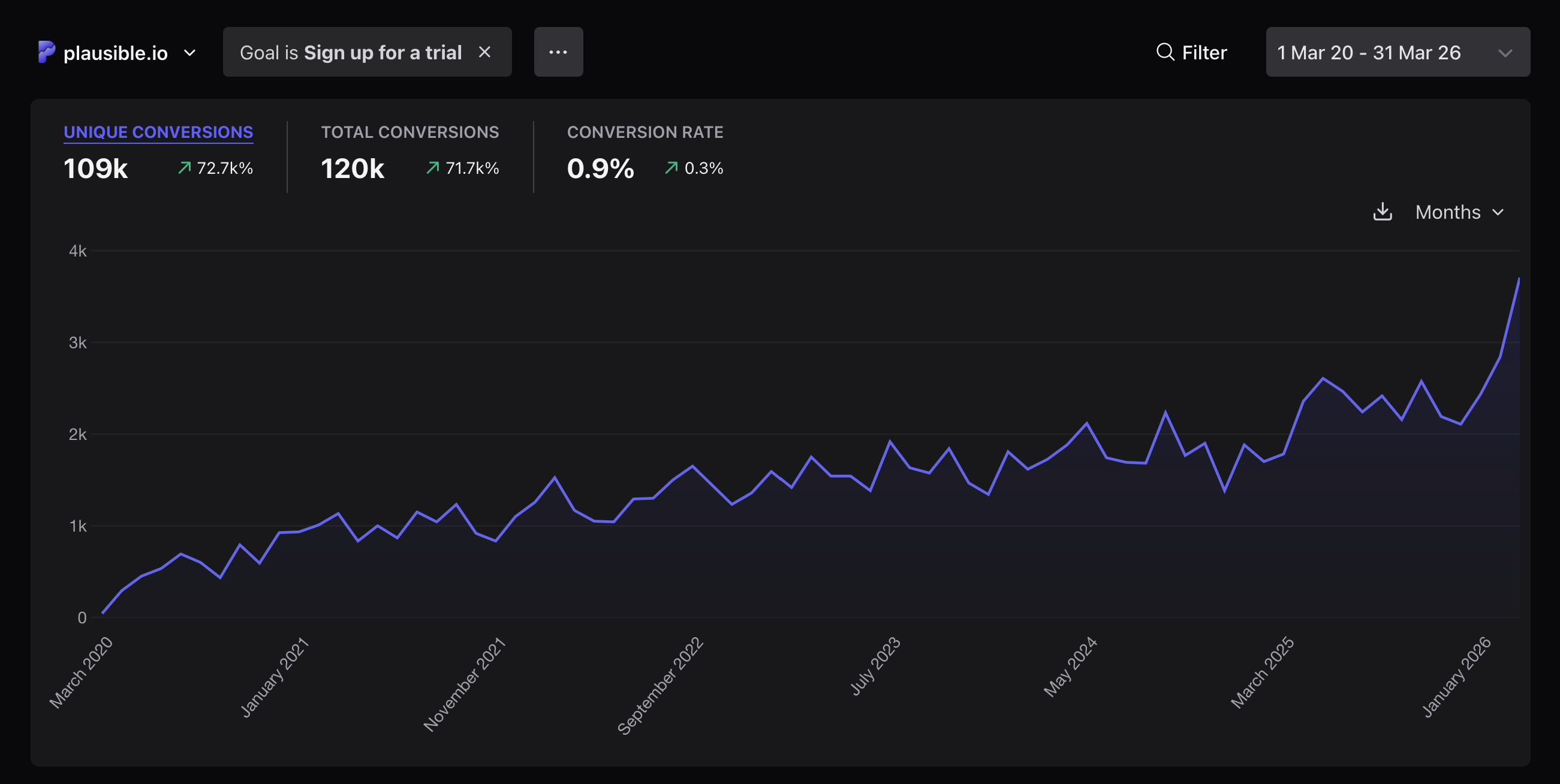This screenshot has width=1560, height=784.
Task: Click the Filter search magnifier icon
Action: point(1164,52)
